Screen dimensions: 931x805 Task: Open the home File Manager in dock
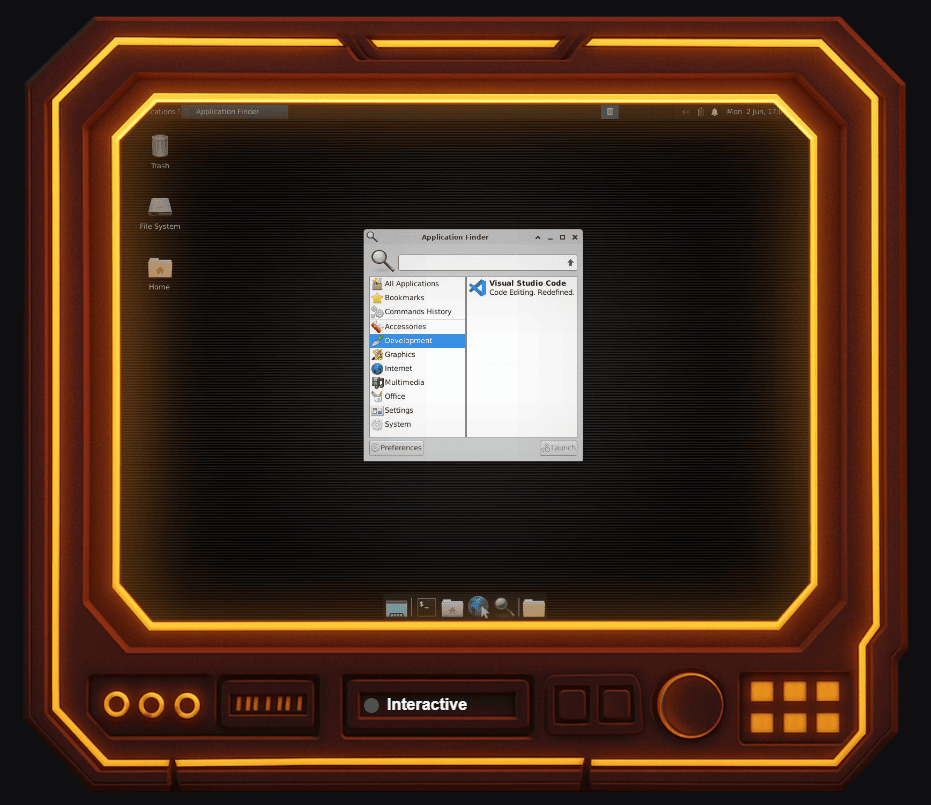click(452, 607)
